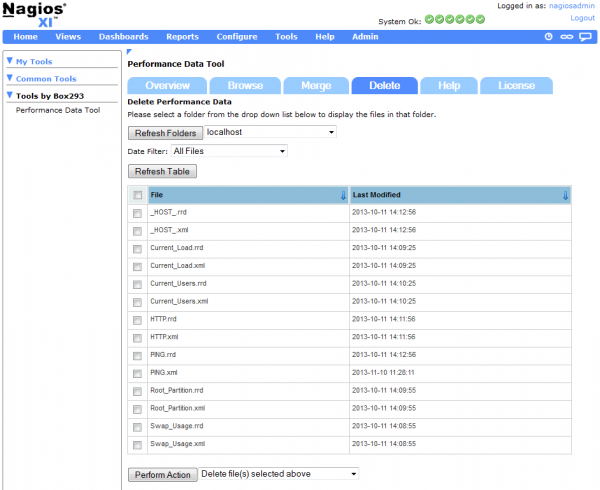The image size is (600, 490).
Task: Open the Configure menu
Action: point(236,36)
